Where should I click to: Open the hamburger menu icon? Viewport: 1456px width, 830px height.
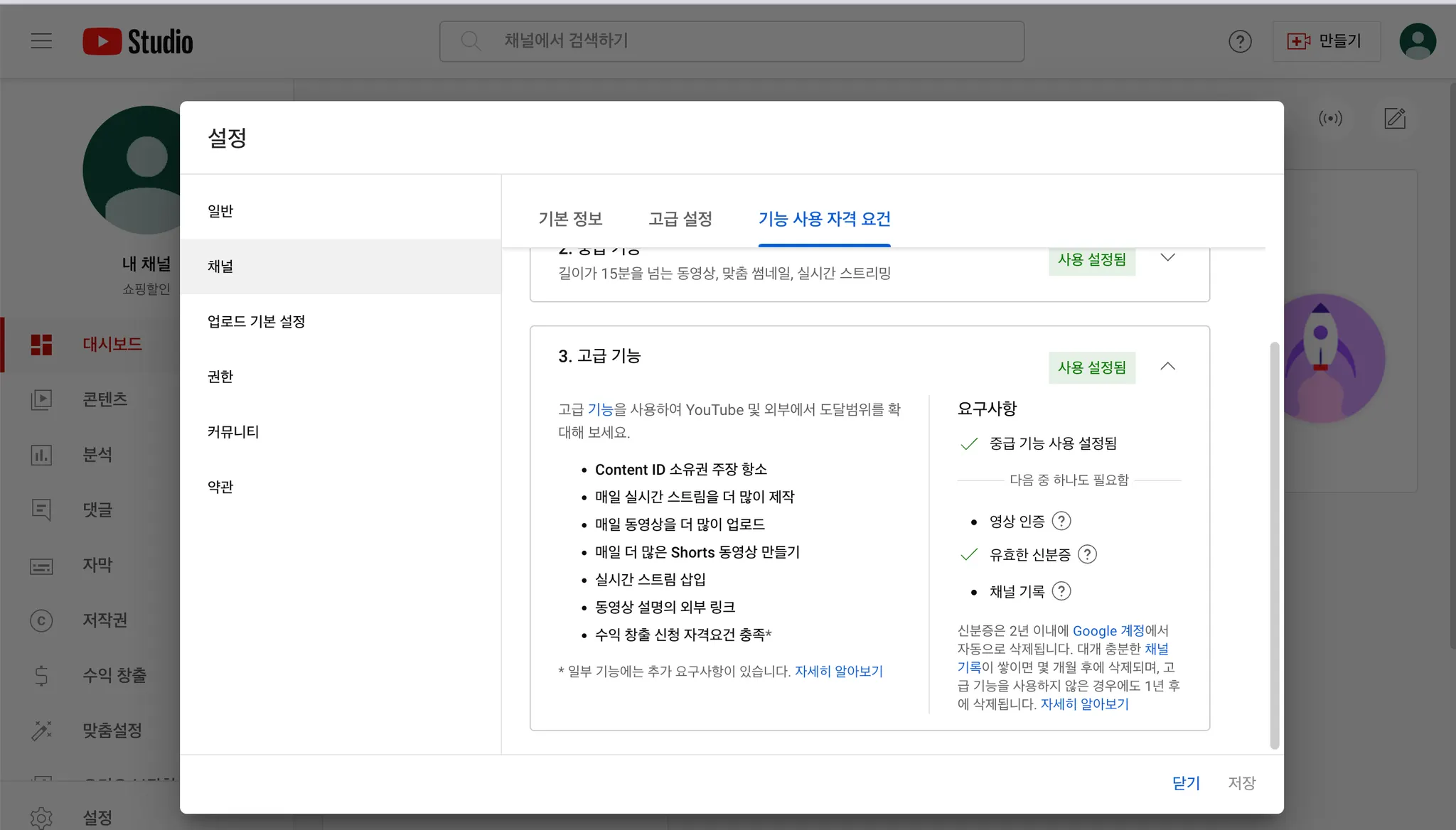pyautogui.click(x=41, y=41)
